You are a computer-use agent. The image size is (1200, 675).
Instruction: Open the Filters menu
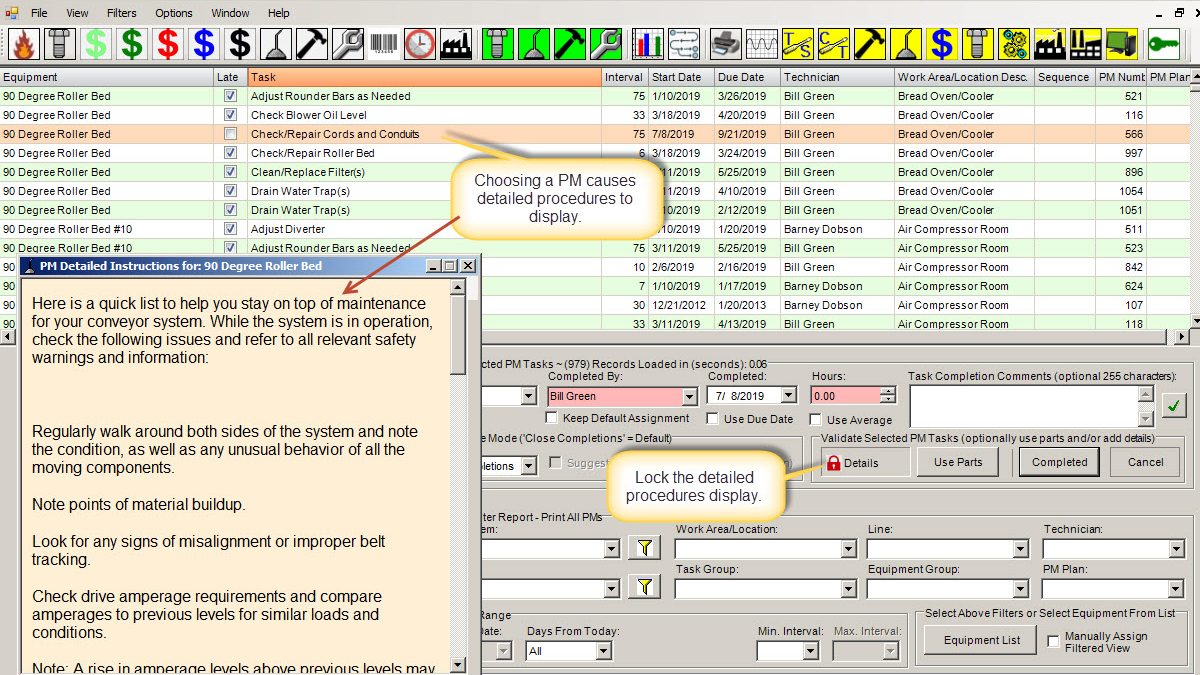pyautogui.click(x=121, y=13)
